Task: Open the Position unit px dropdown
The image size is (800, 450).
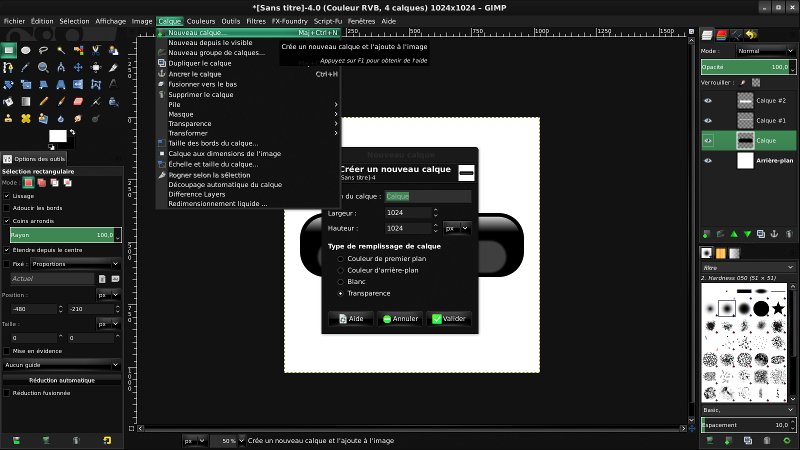Action: coord(108,295)
